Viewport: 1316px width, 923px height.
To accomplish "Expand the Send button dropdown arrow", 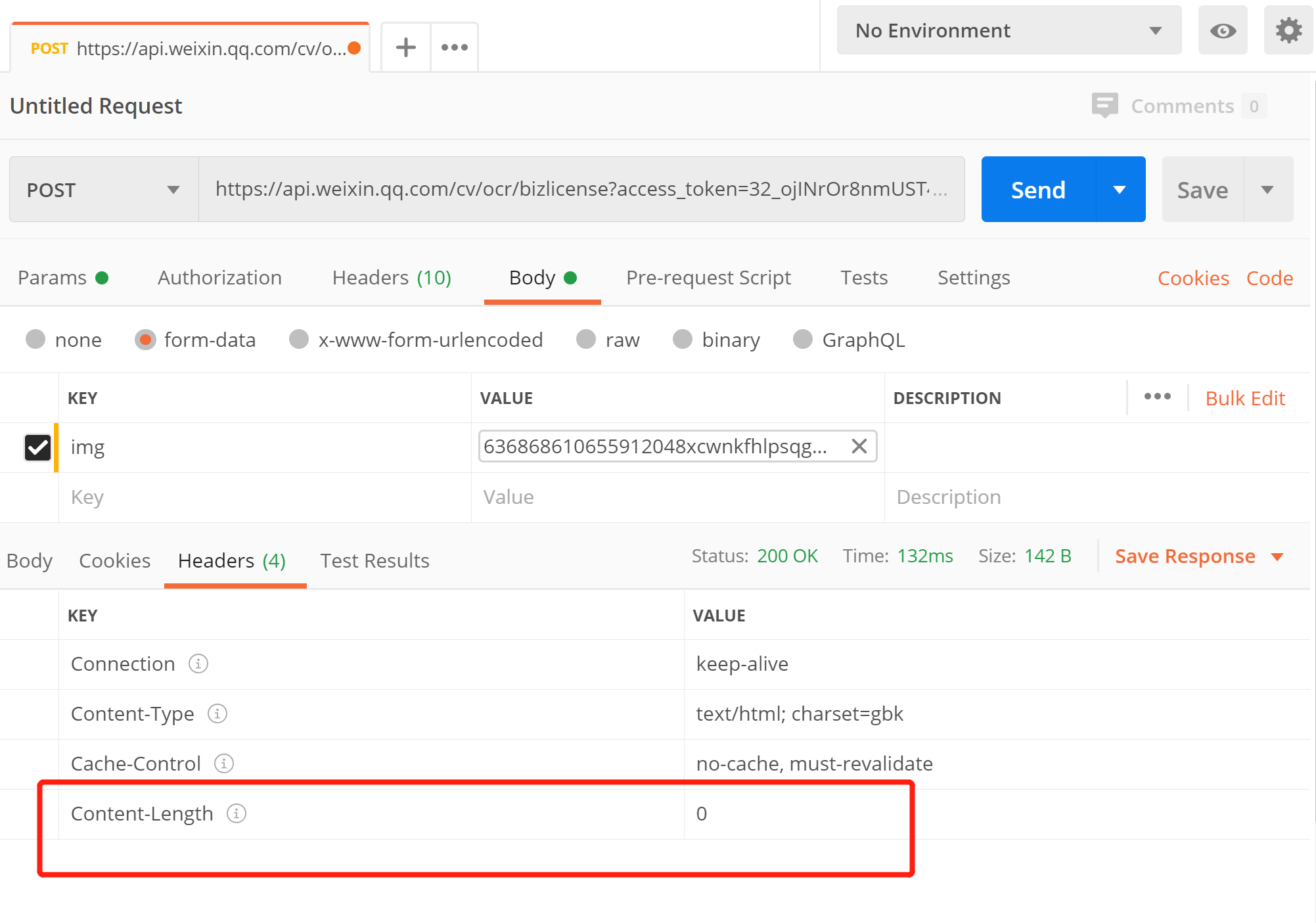I will [1120, 190].
